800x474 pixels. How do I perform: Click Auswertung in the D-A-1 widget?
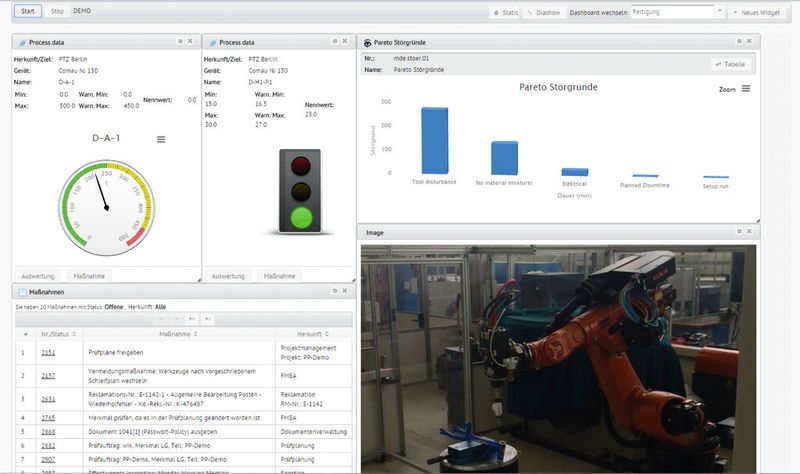(x=38, y=276)
